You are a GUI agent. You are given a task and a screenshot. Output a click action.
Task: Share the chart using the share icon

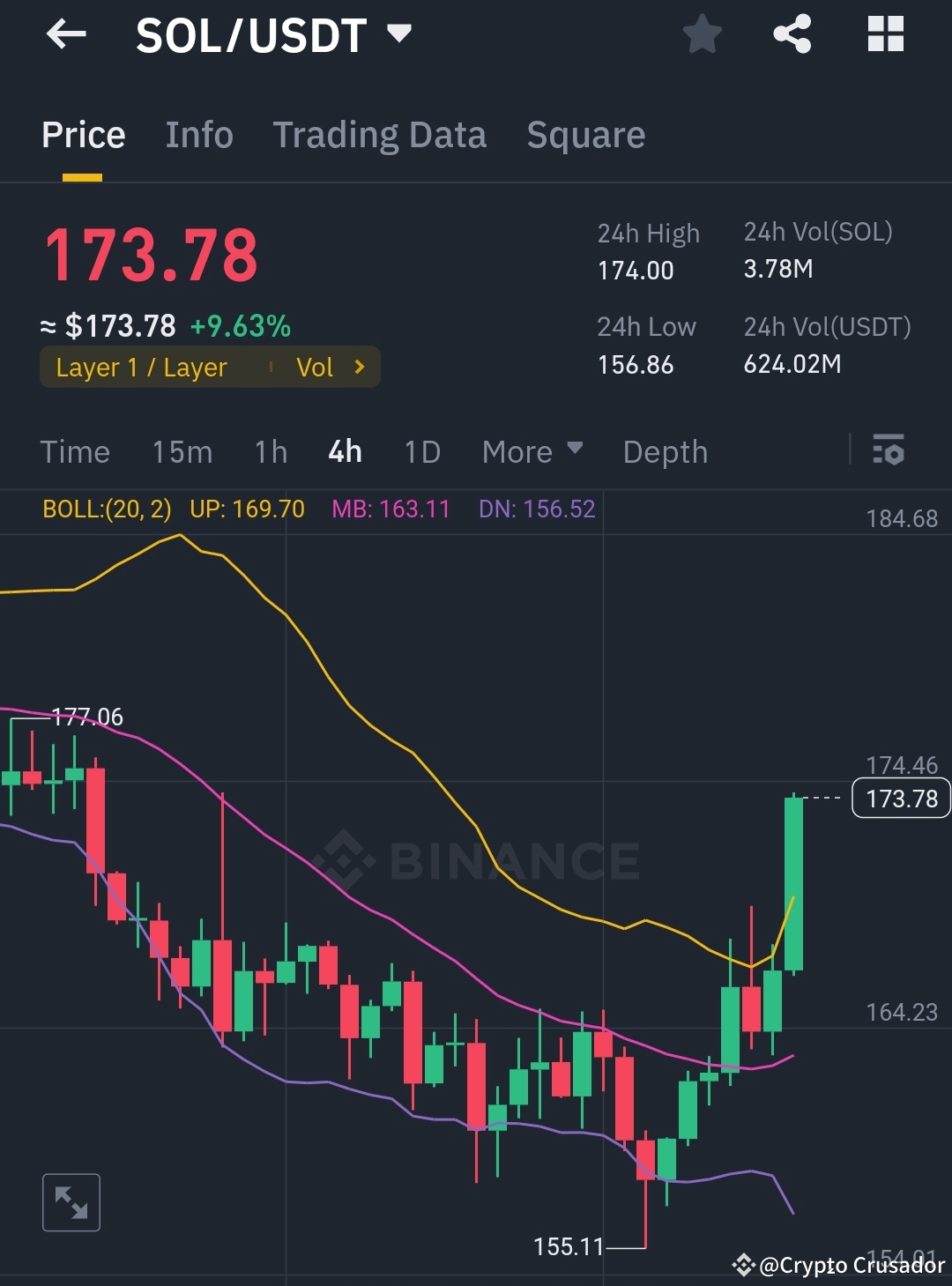[x=792, y=34]
